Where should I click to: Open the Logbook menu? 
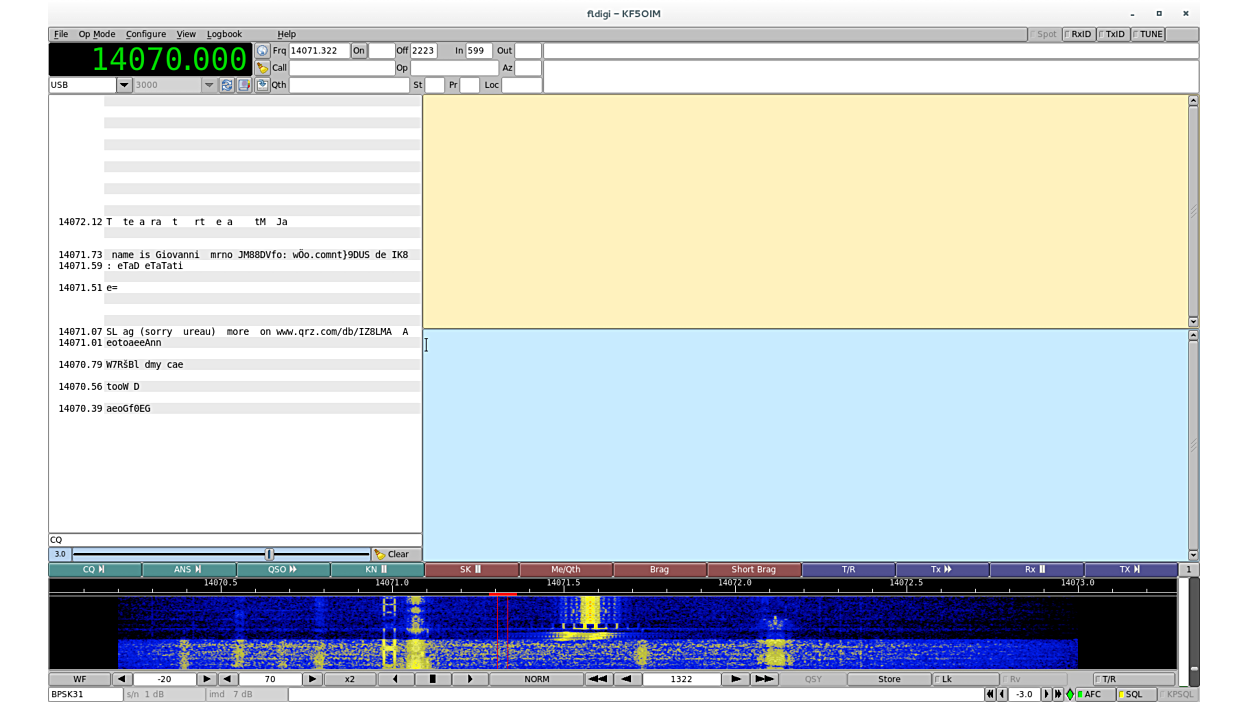[224, 34]
